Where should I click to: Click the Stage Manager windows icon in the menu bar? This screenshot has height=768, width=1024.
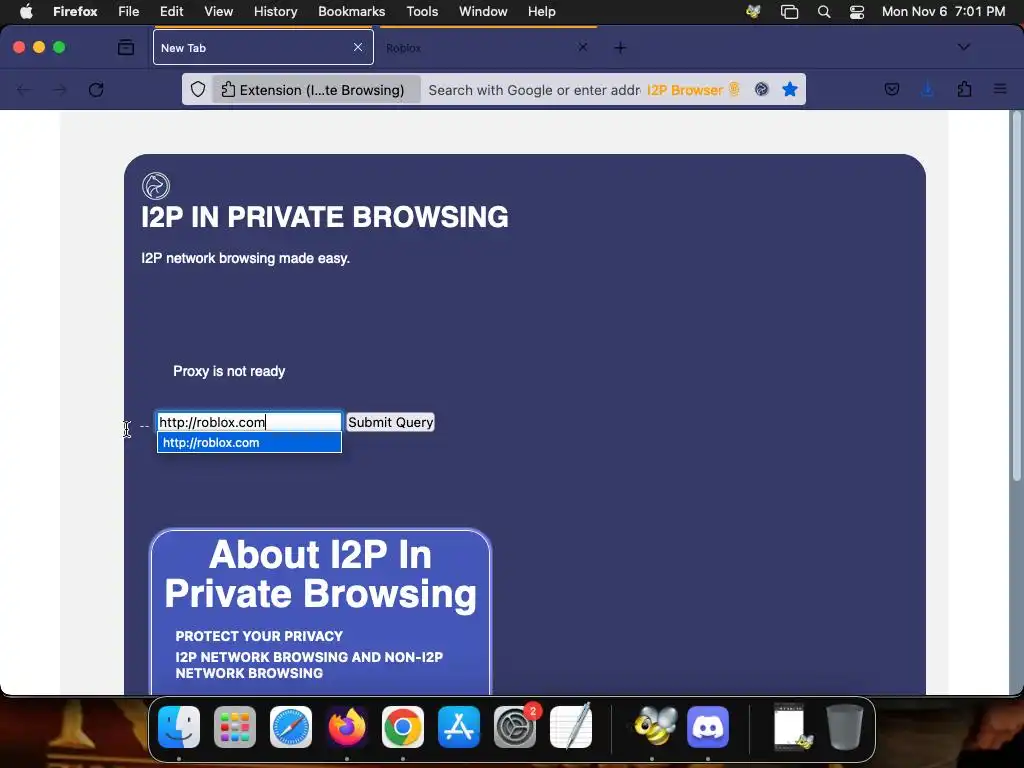pos(789,12)
